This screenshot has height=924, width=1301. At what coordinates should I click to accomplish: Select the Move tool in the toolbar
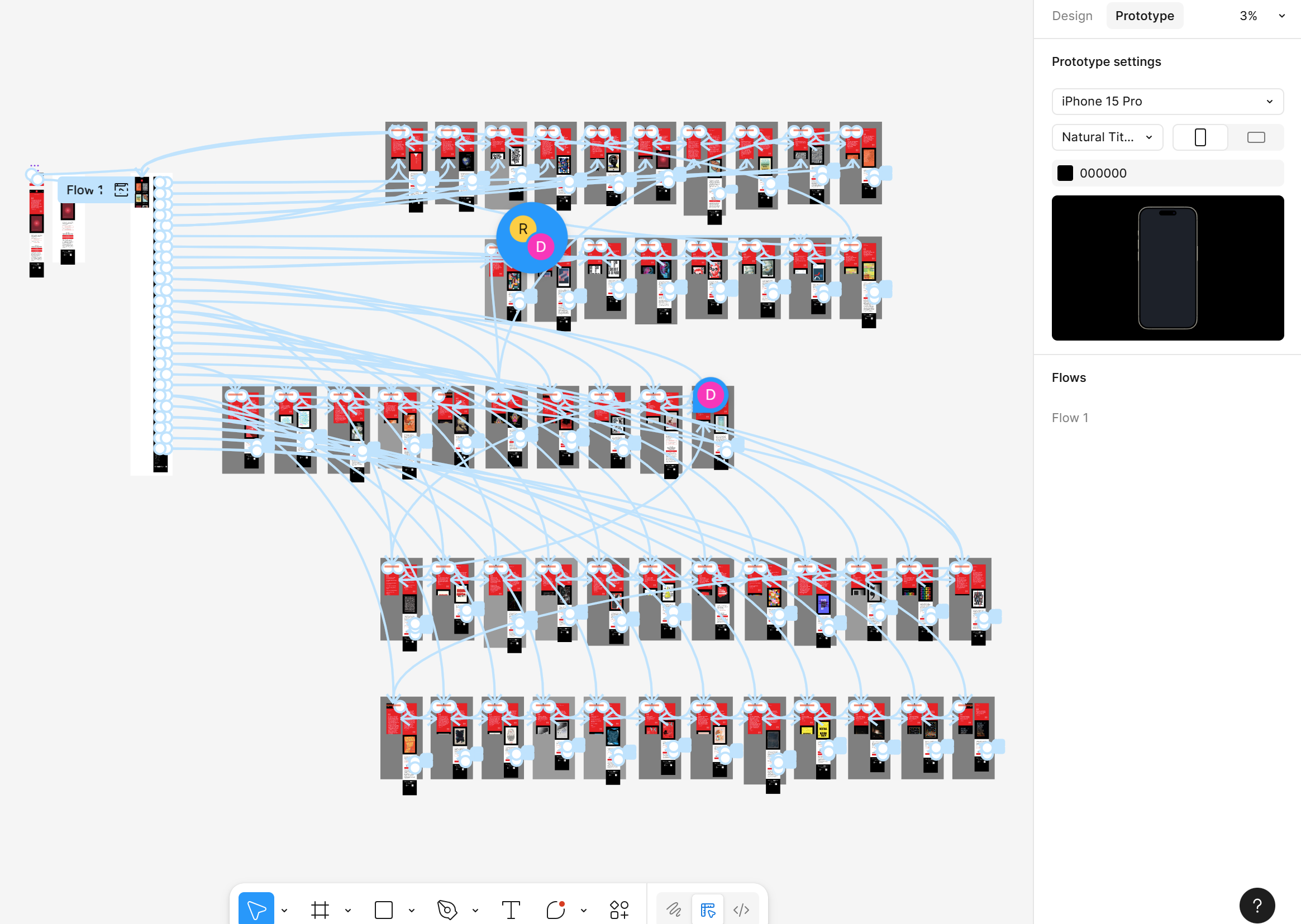pyautogui.click(x=256, y=909)
